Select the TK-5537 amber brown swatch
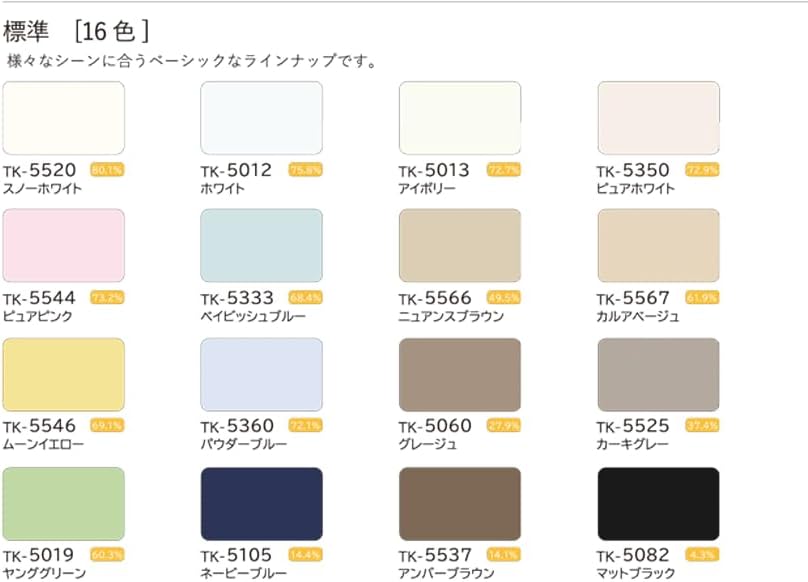808x582 pixels. [460, 504]
